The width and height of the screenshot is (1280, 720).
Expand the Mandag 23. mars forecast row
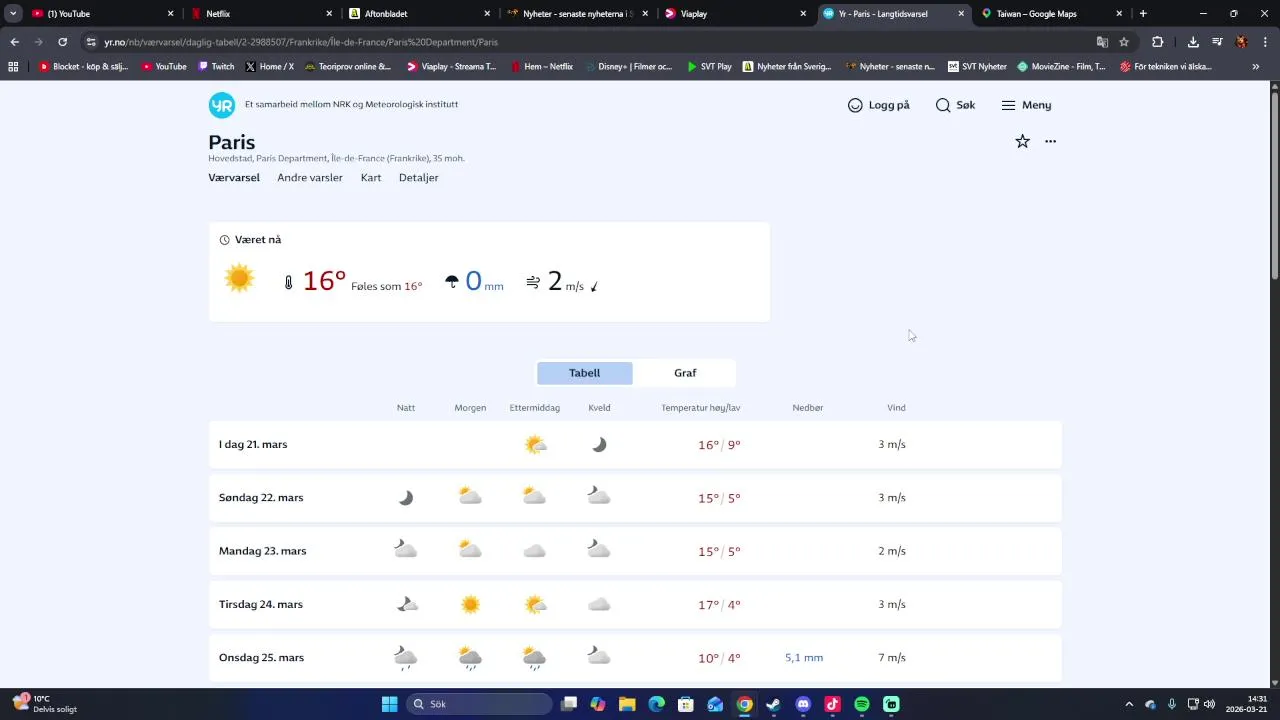coord(635,551)
